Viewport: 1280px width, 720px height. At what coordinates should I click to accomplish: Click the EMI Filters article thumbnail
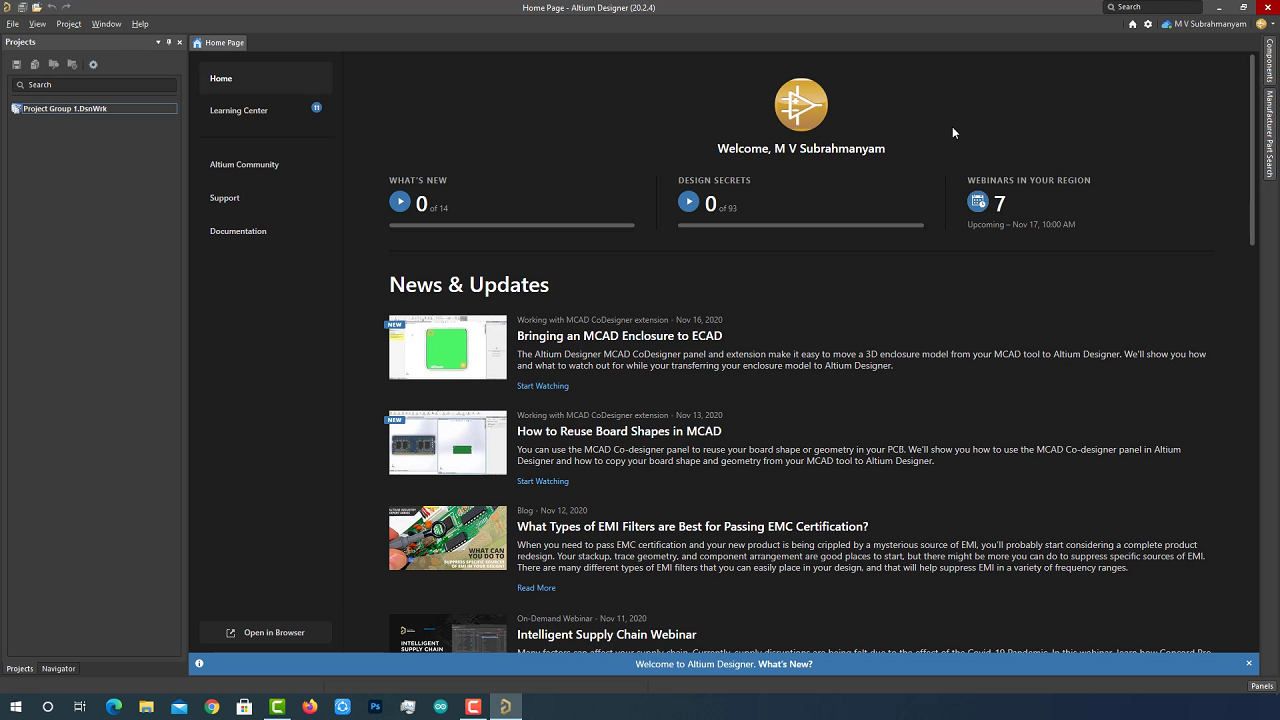pos(448,538)
